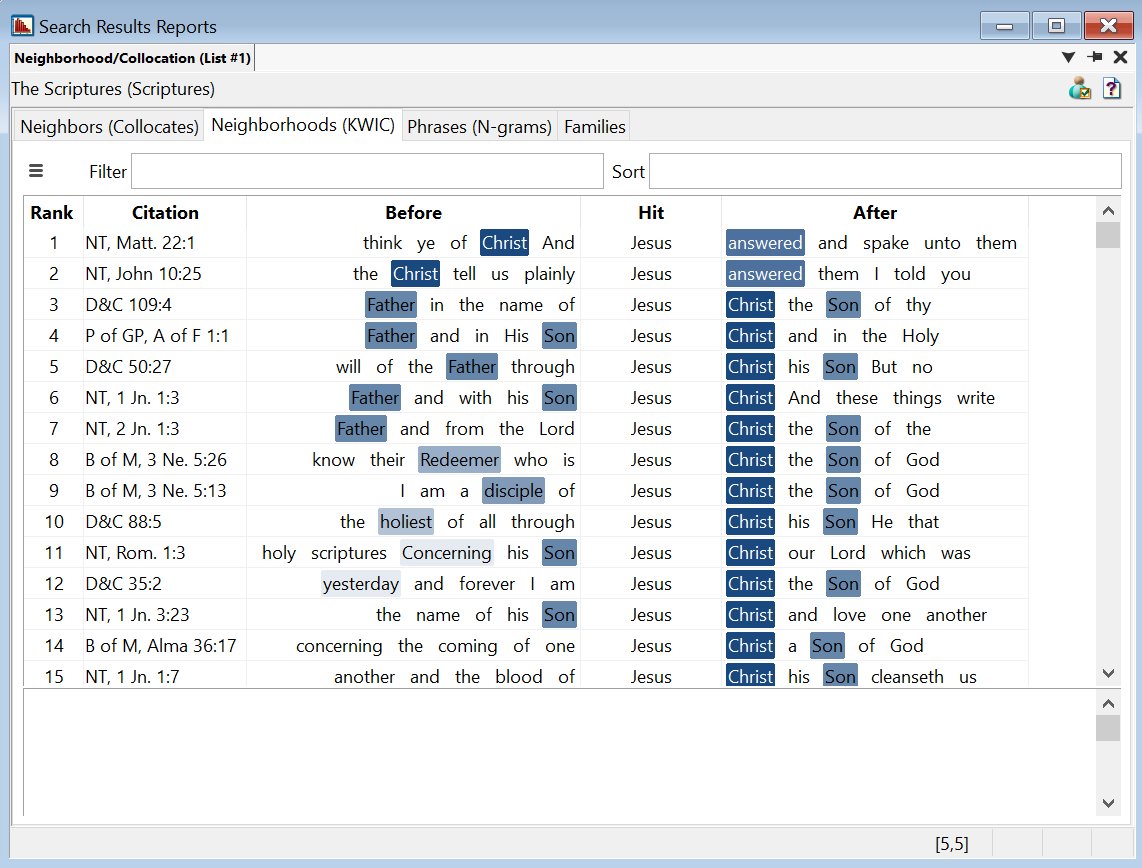Click highlighted word Redeemer in row 8
Viewport: 1142px width, 868px height.
[x=459, y=460]
